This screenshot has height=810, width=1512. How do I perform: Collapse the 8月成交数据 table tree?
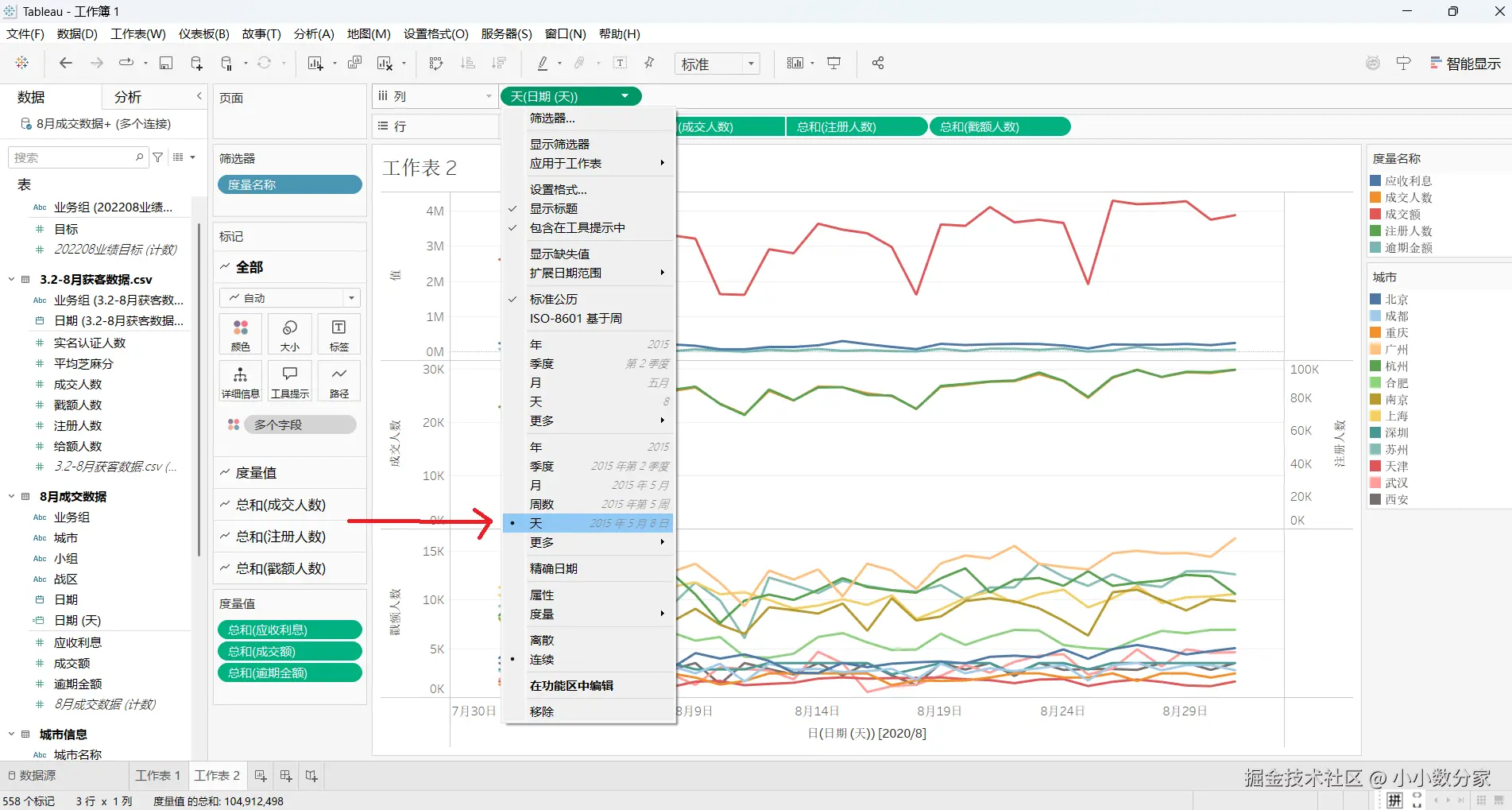coord(11,496)
